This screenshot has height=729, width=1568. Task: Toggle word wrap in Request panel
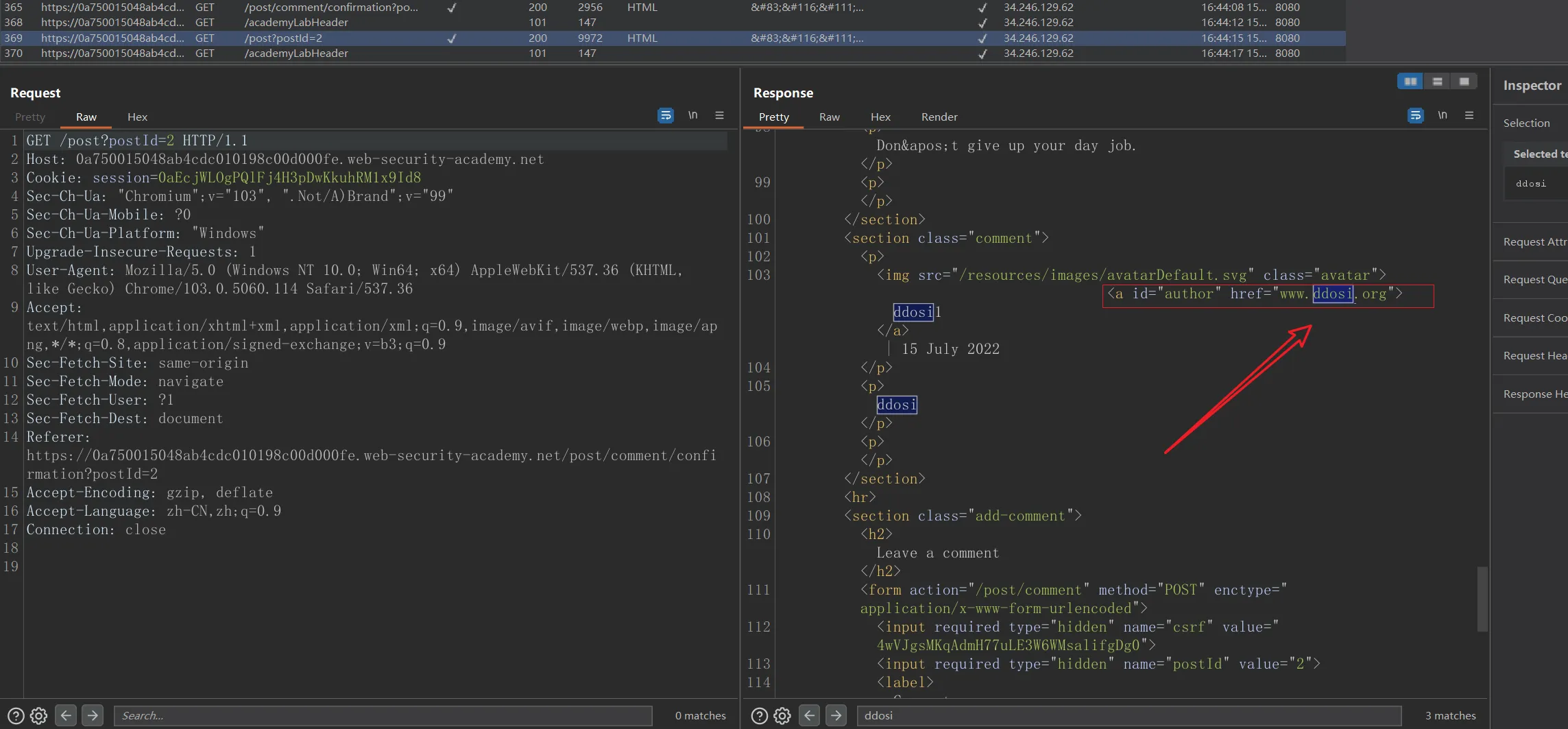point(665,115)
